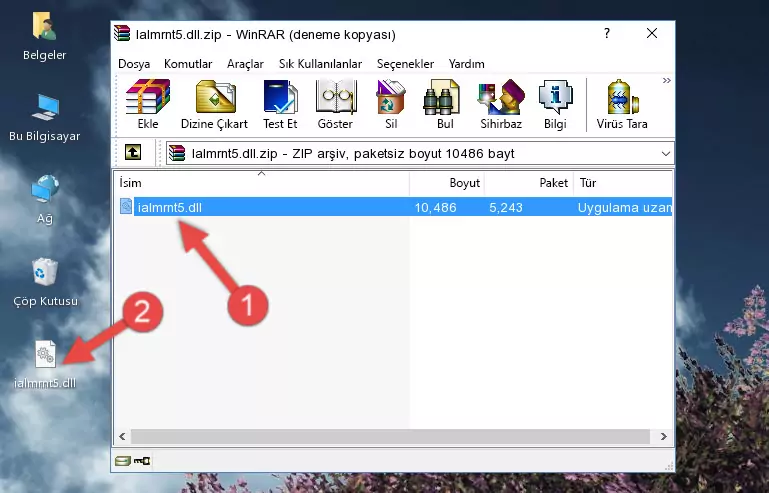Click the Ekle (Add) toolbar icon
Screen dimensions: 769x493
point(148,104)
